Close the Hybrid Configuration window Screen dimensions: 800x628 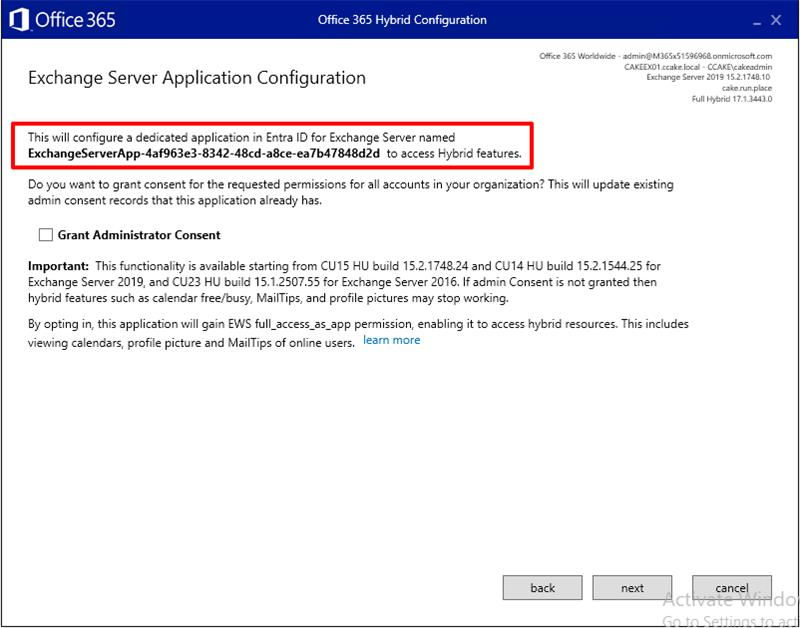pyautogui.click(x=776, y=20)
